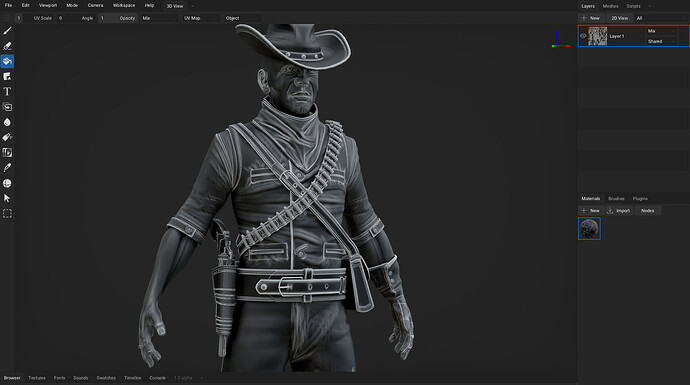
Task: Switch to the Meshes tab
Action: (610, 6)
